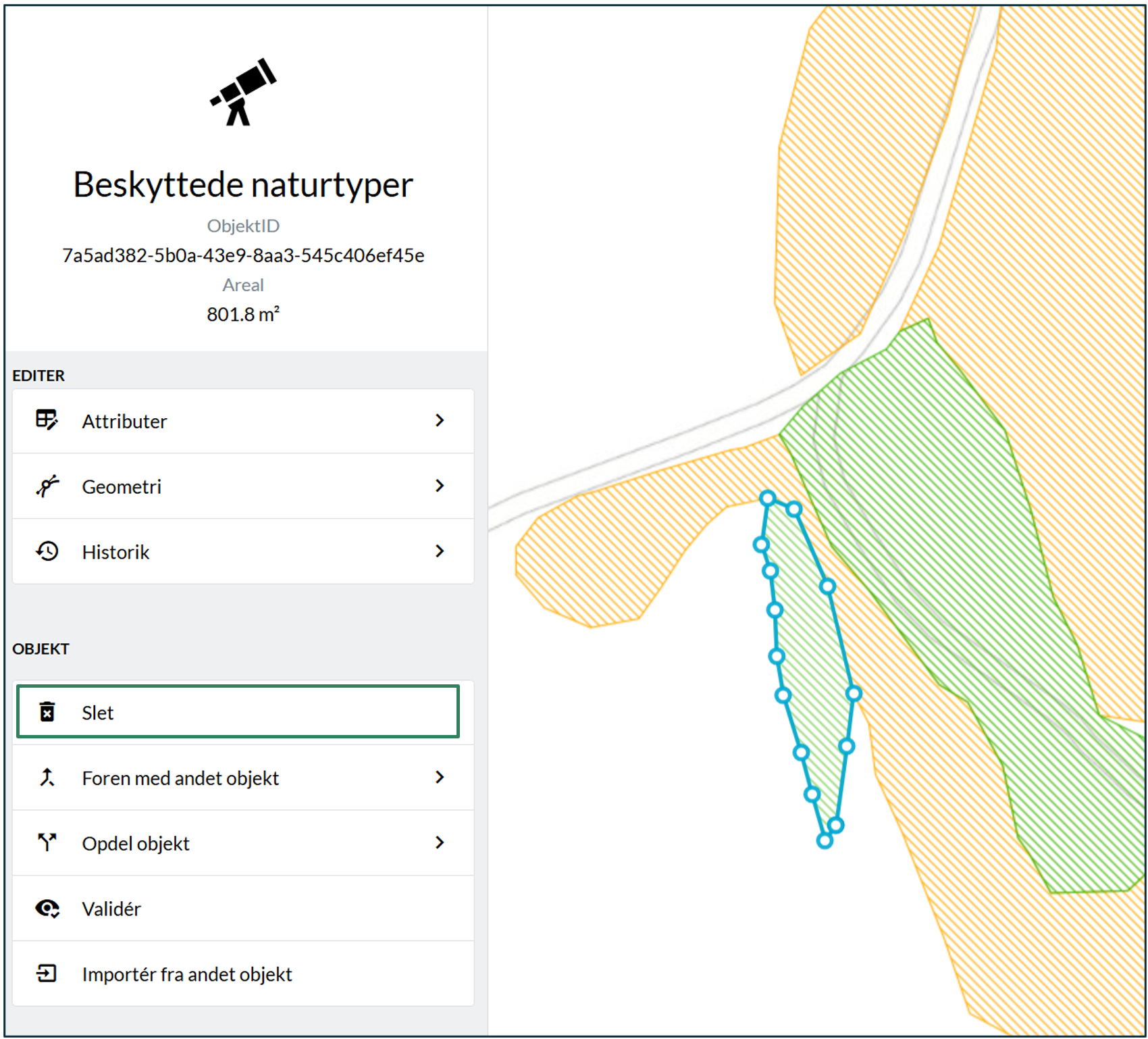Expand the Geometri section chevron

tap(440, 486)
